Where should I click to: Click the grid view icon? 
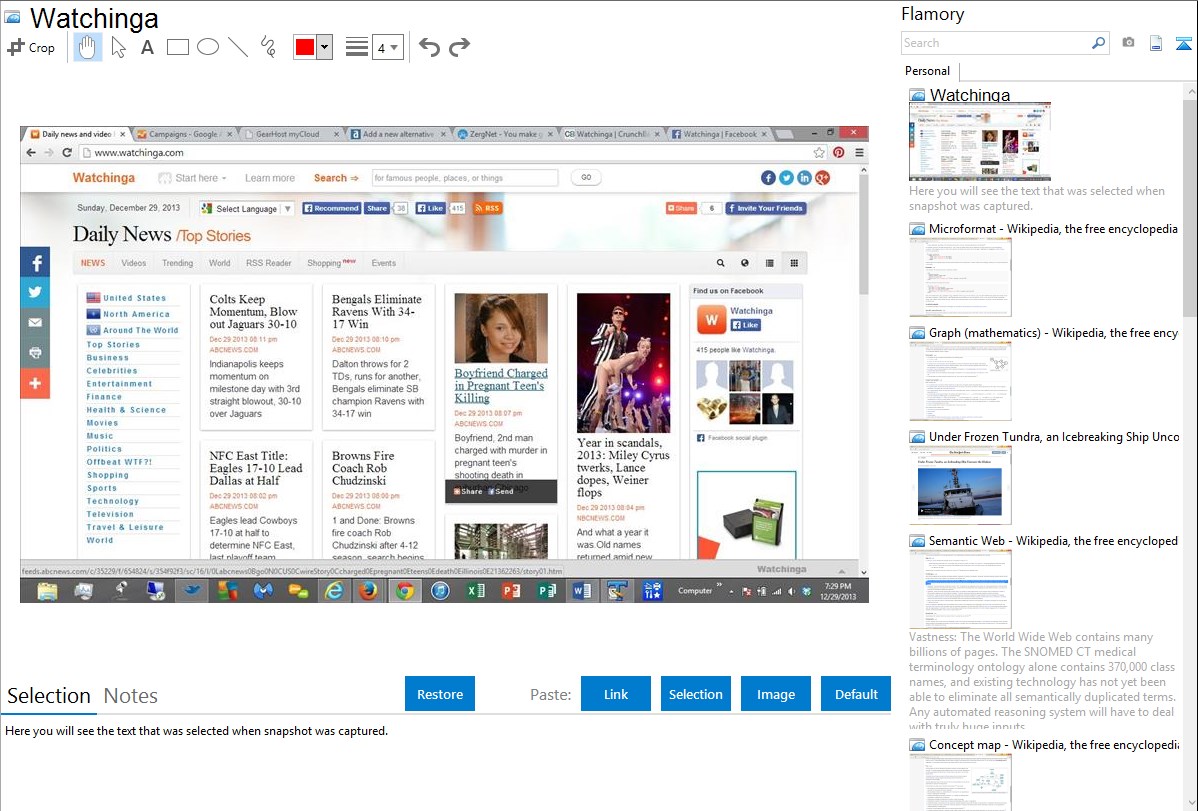point(794,263)
